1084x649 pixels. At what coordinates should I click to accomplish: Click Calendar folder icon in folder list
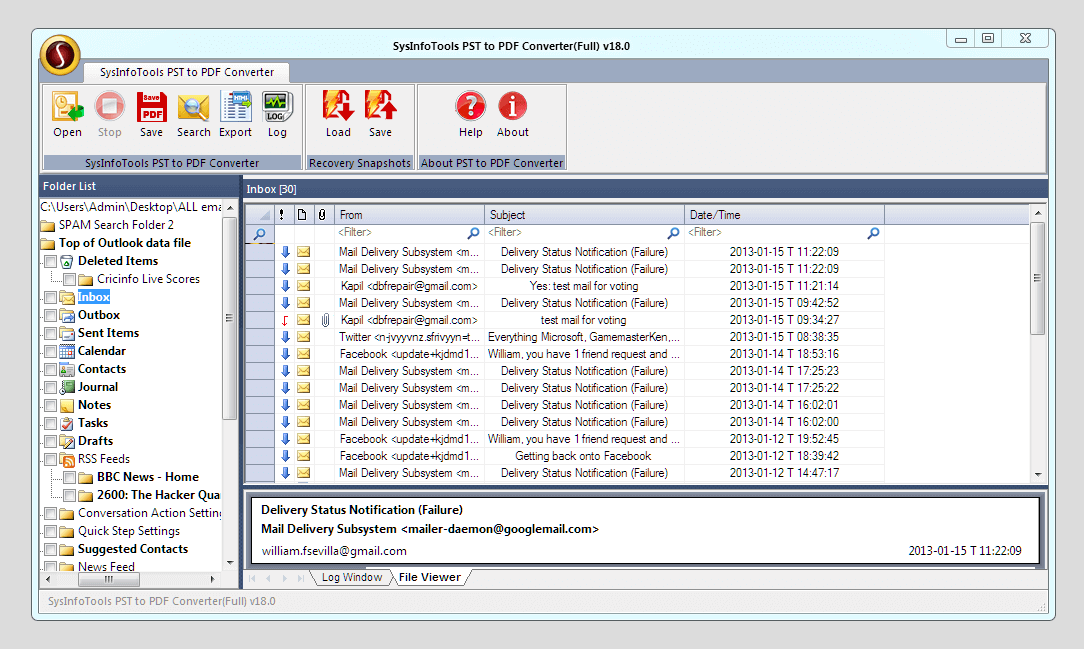pos(67,351)
